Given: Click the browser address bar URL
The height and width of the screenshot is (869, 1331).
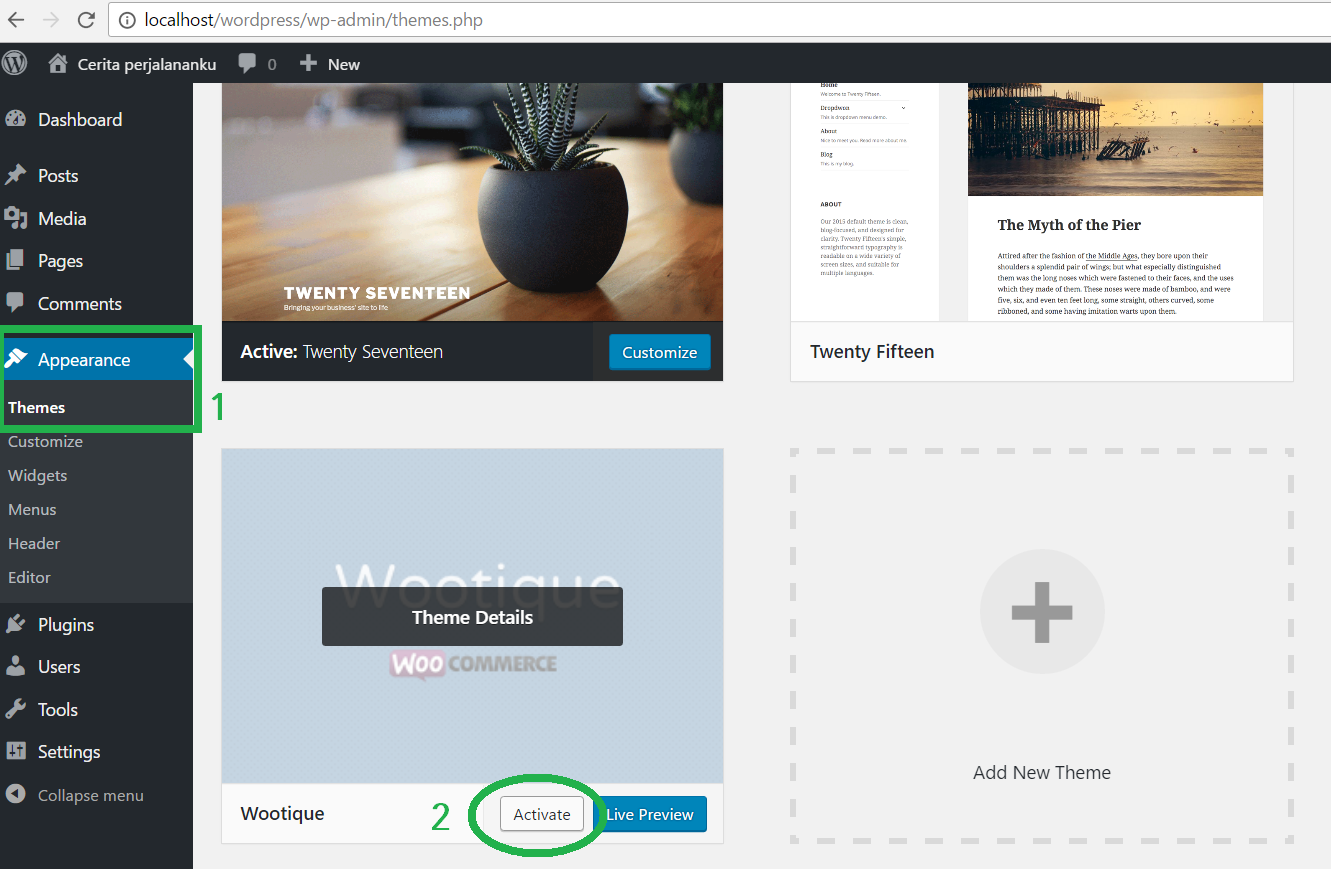Looking at the screenshot, I should tap(314, 20).
